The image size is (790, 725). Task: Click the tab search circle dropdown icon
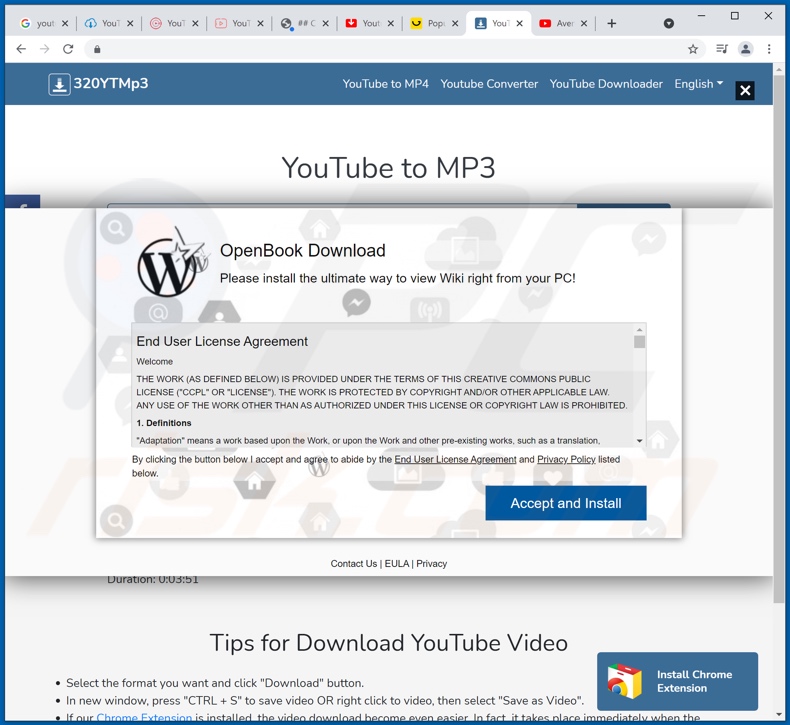(x=669, y=23)
